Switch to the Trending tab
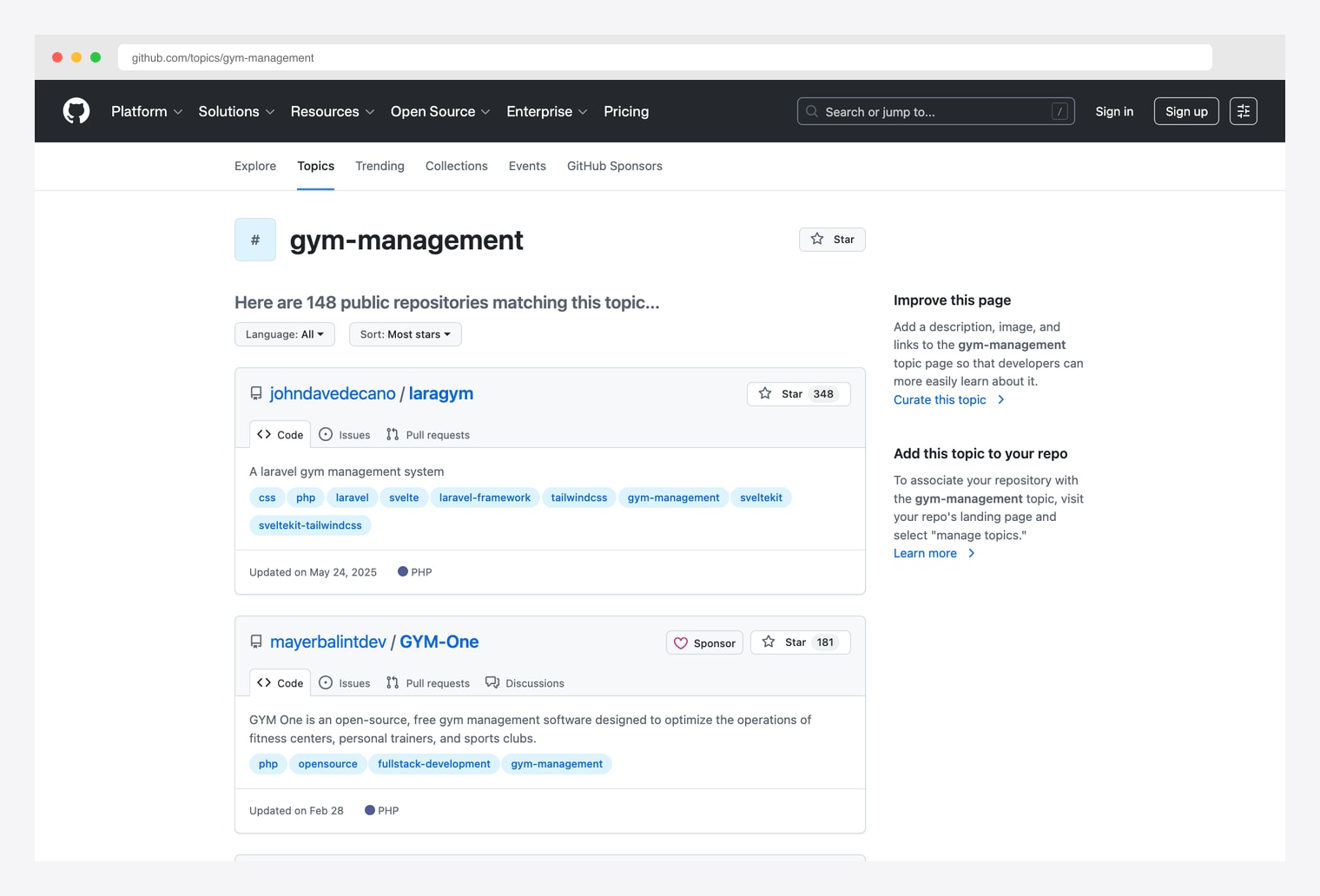Viewport: 1320px width, 896px height. pyautogui.click(x=379, y=166)
